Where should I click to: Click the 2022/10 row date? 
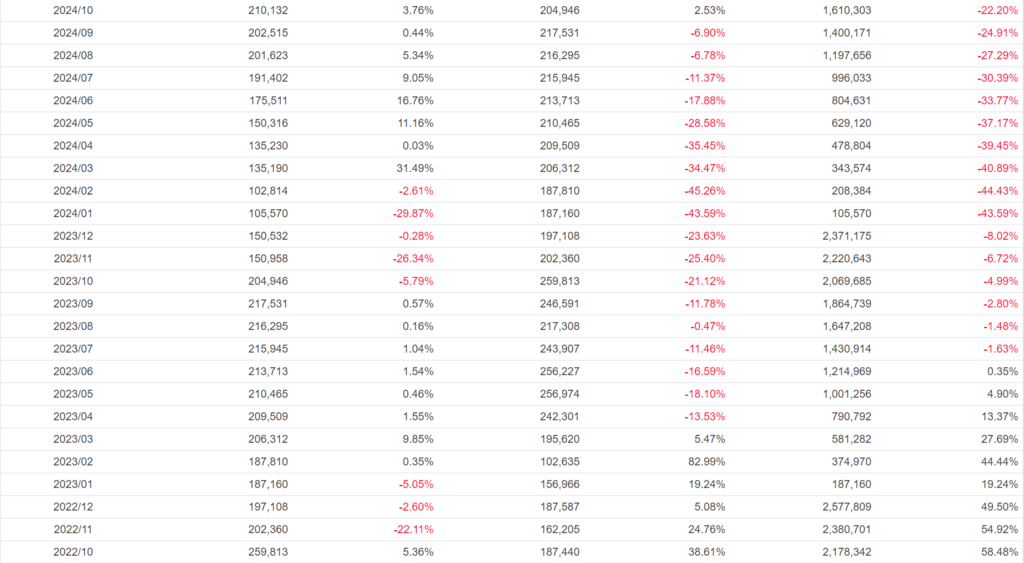pyautogui.click(x=73, y=552)
